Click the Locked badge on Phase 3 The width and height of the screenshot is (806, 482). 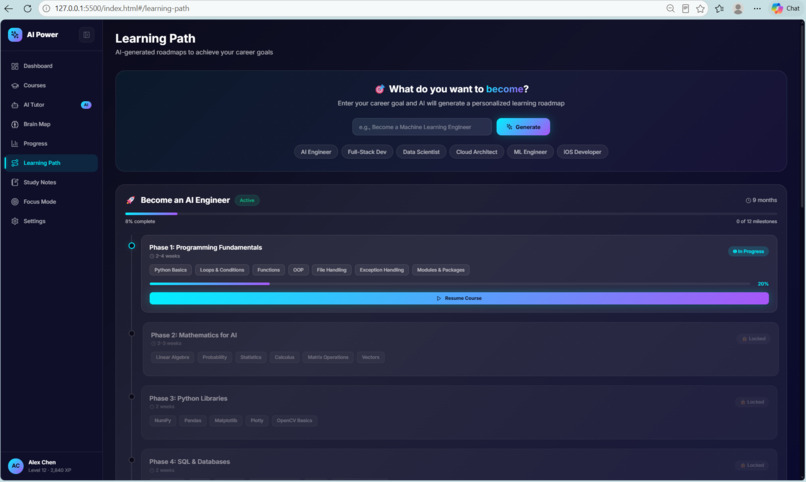[x=753, y=402]
